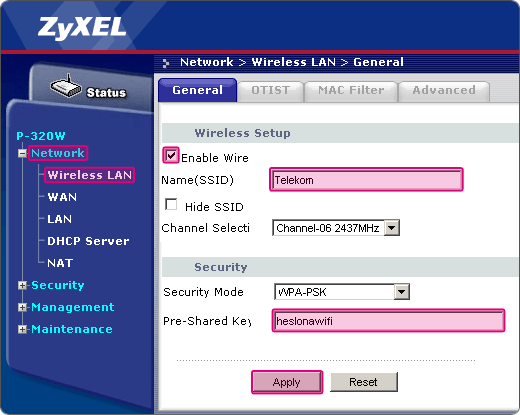Image resolution: width=520 pixels, height=415 pixels.
Task: Click the Status label in sidebar
Action: click(x=106, y=93)
